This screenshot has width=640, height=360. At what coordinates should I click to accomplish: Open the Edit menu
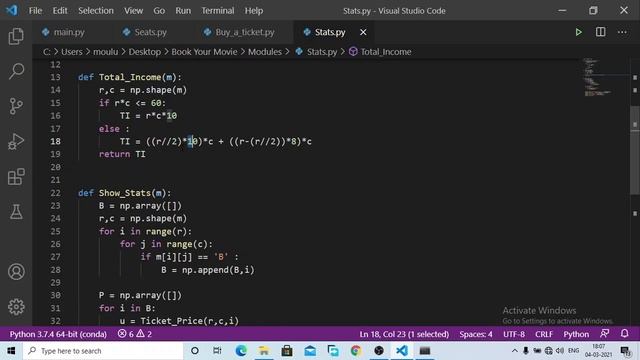(x=60, y=11)
